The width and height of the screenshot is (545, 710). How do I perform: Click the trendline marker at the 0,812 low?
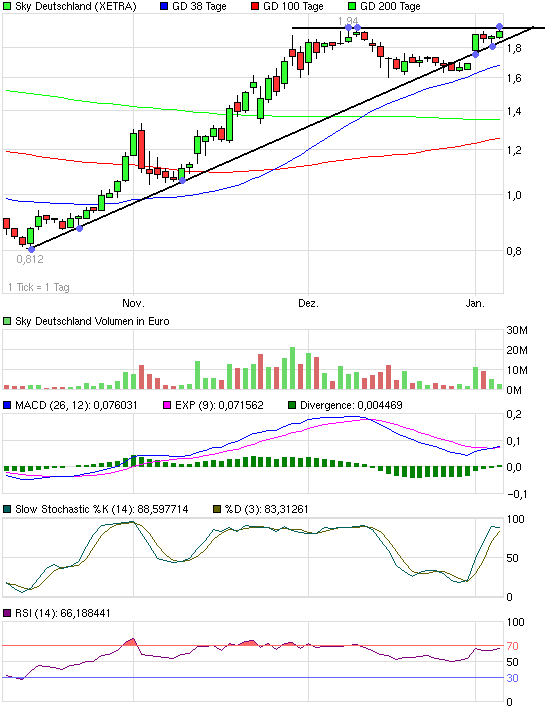(31, 249)
